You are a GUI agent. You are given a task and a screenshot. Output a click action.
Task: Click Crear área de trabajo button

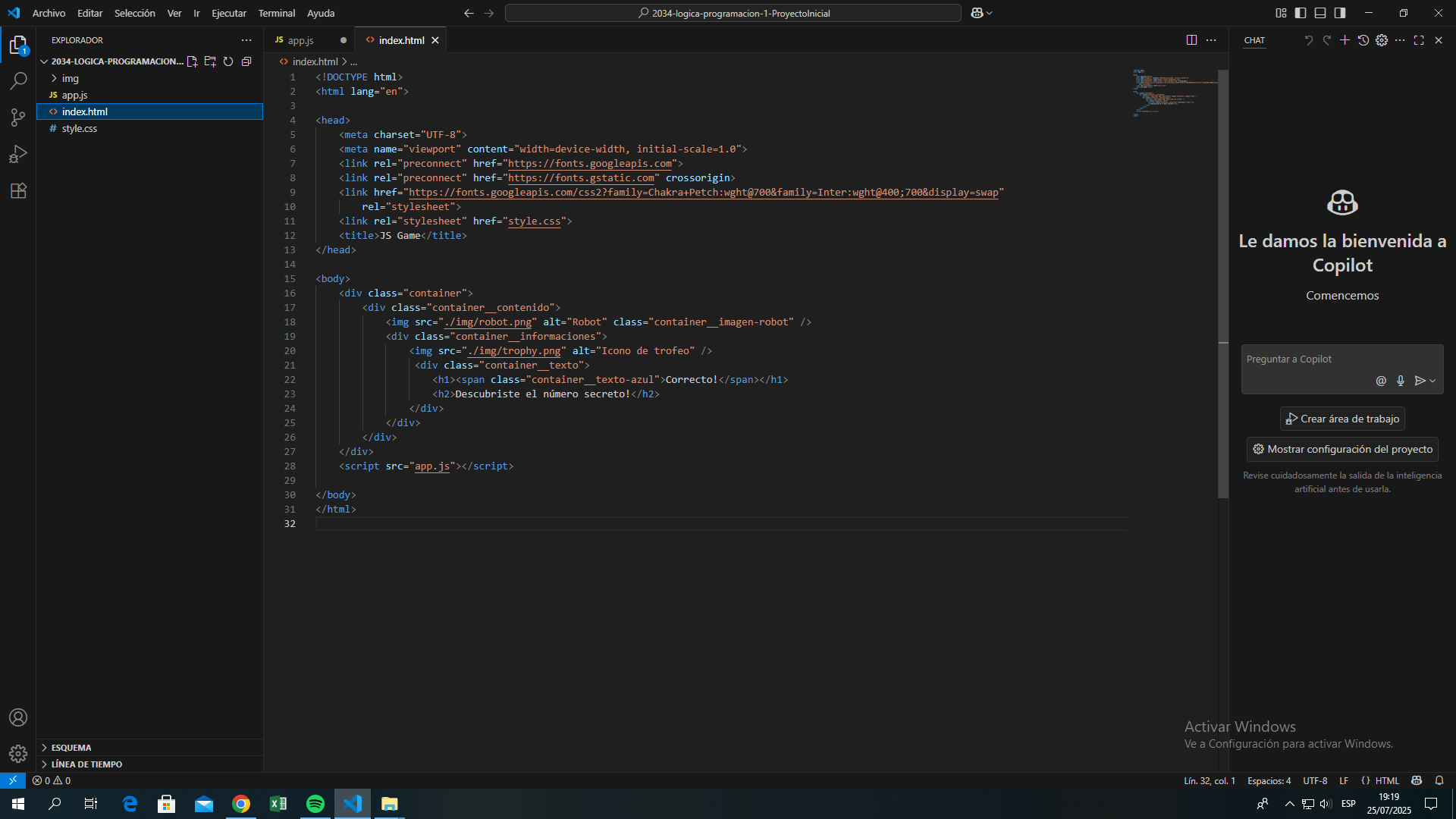click(x=1342, y=419)
